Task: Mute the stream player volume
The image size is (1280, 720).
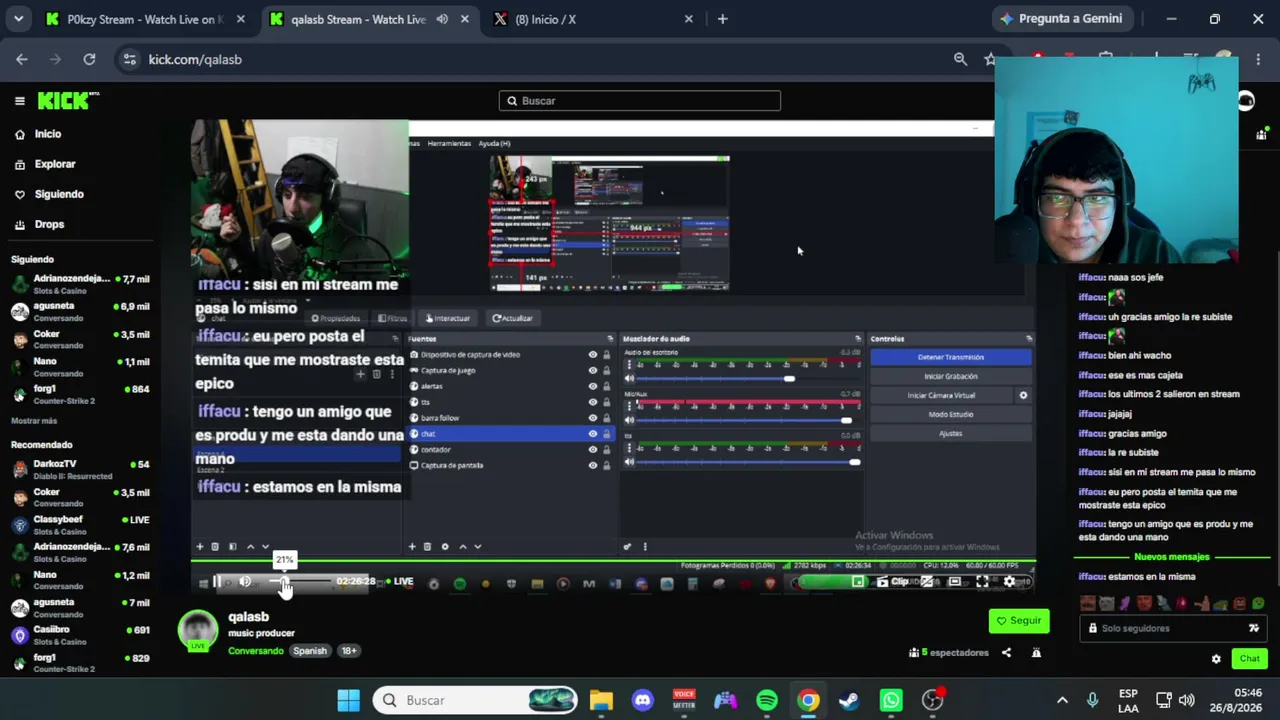Action: pyautogui.click(x=245, y=582)
